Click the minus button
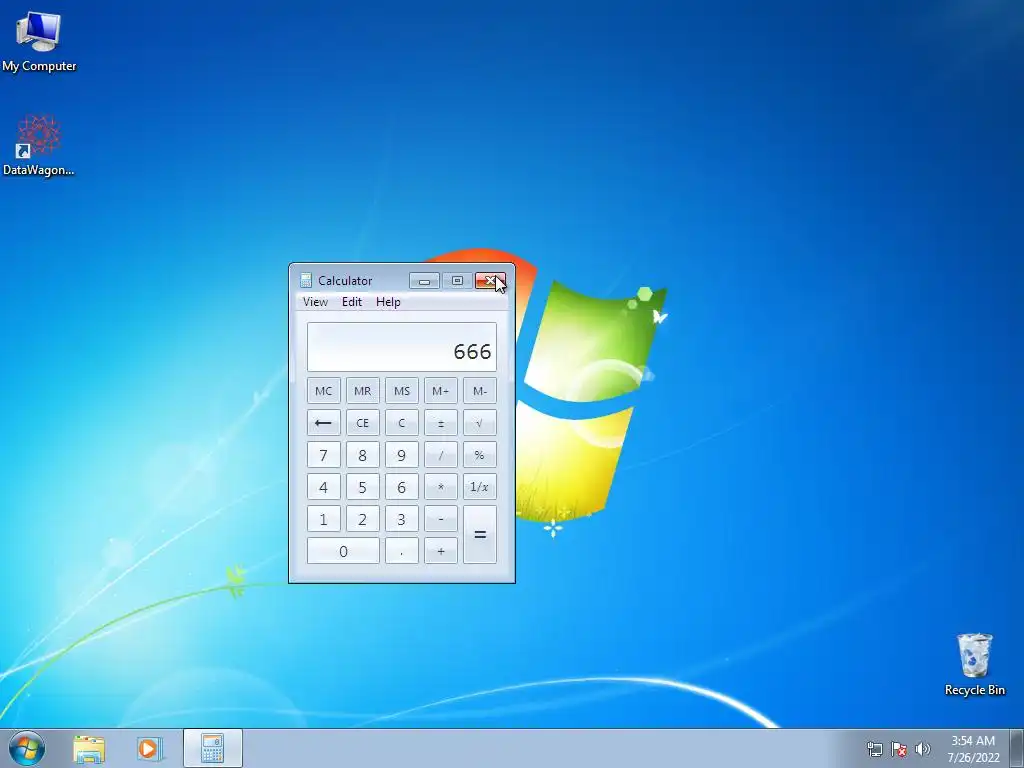 (x=441, y=519)
